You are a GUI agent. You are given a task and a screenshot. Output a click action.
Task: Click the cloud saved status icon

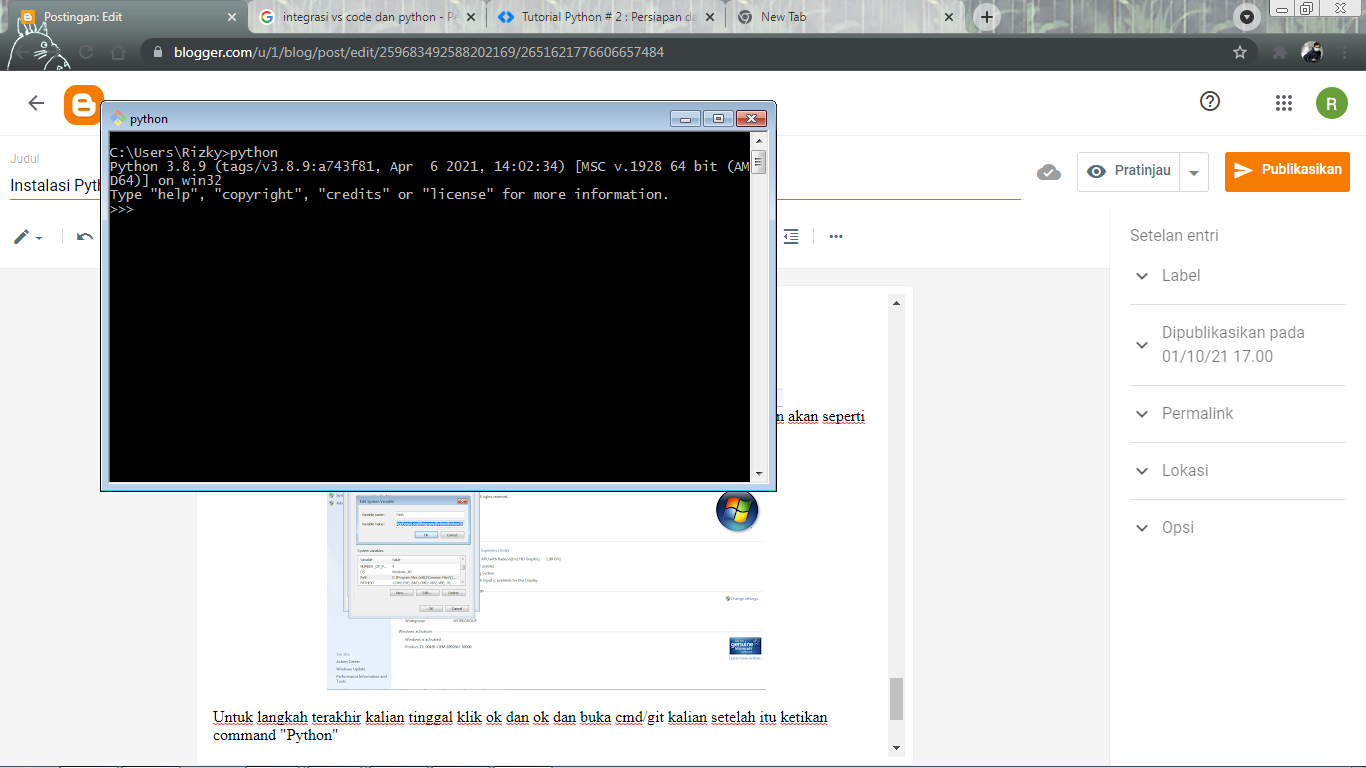(x=1048, y=172)
